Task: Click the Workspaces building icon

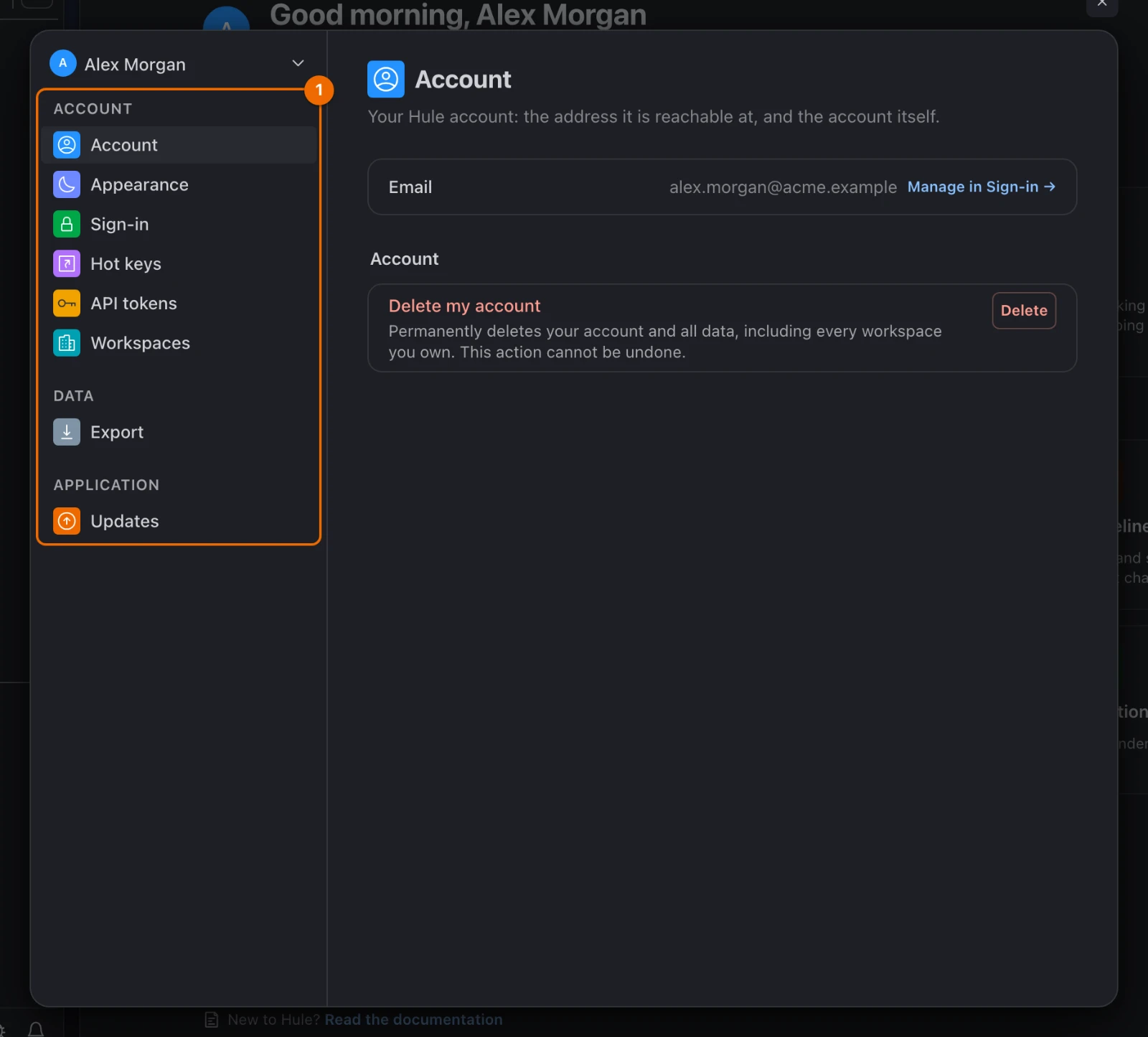Action: [x=67, y=343]
